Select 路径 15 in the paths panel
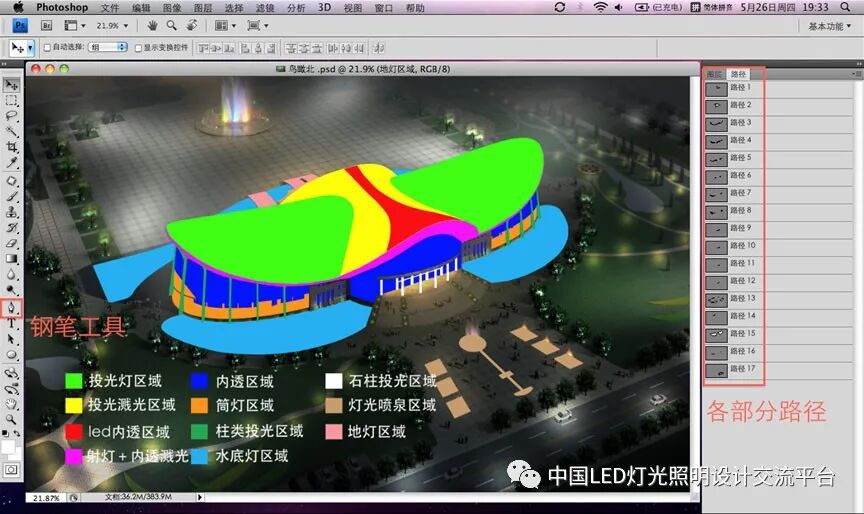The height and width of the screenshot is (514, 864). click(779, 334)
